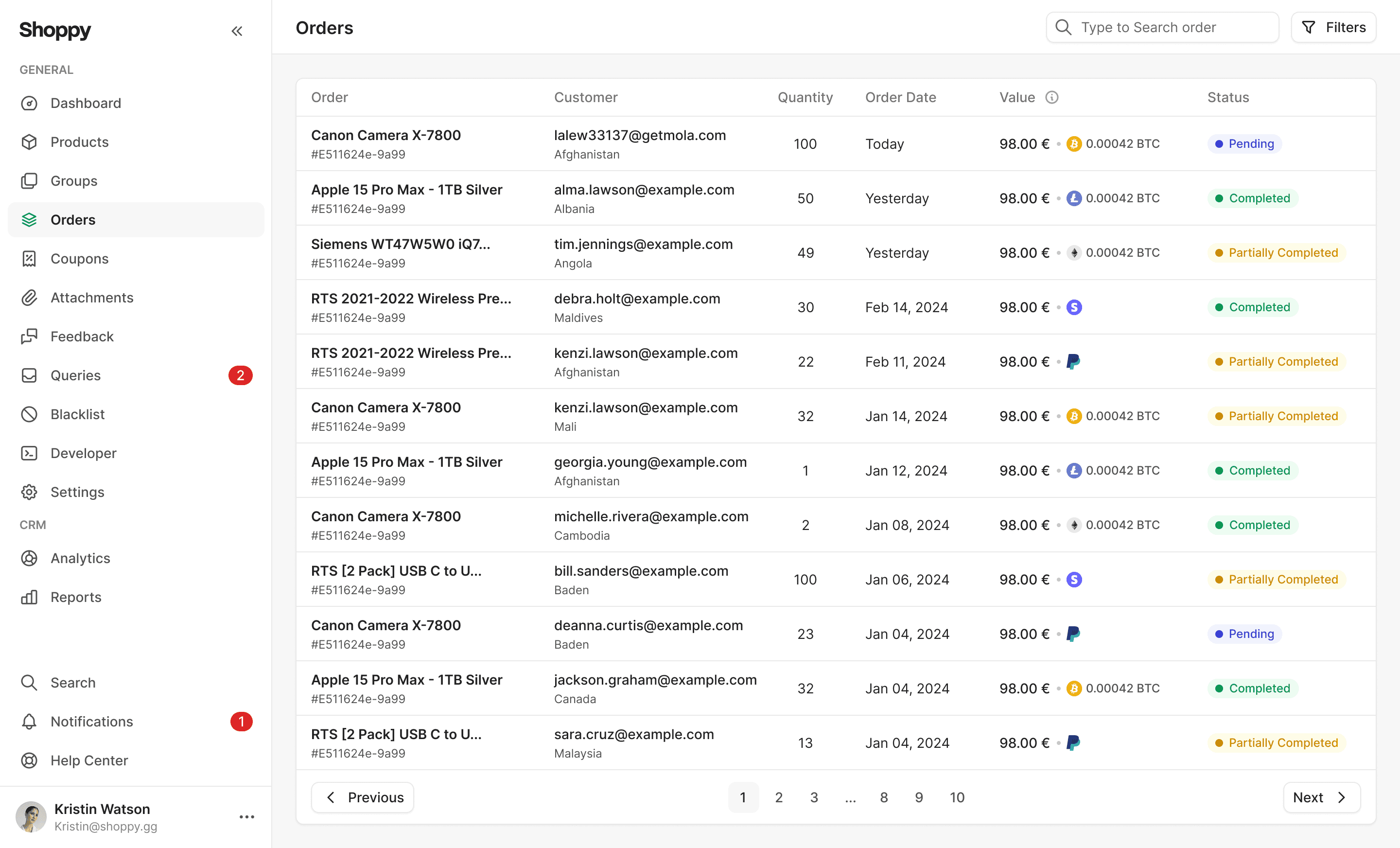Open Kristin Watson account options menu
The image size is (1400, 848).
(x=246, y=817)
